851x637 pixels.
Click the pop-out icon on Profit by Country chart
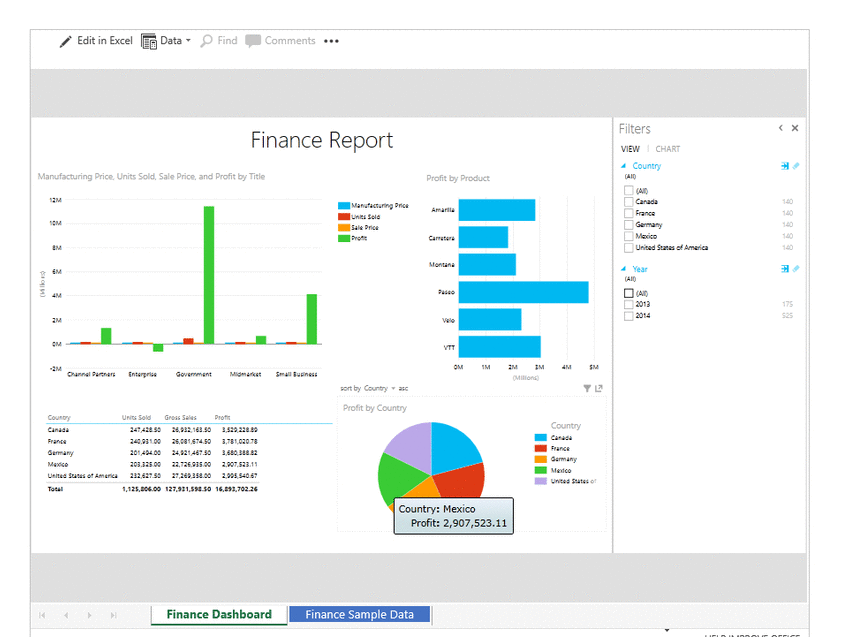[x=600, y=388]
